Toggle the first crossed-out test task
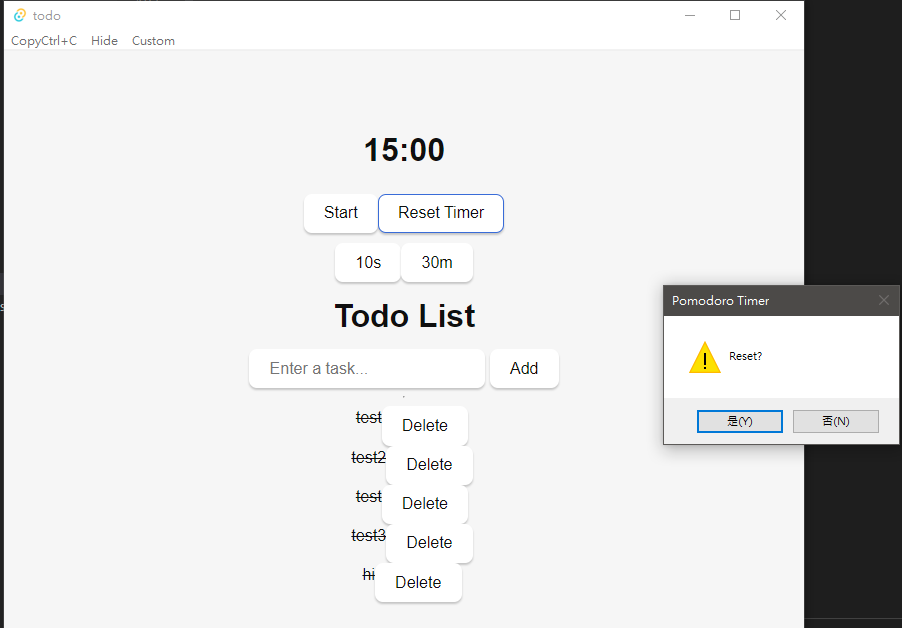The height and width of the screenshot is (628, 902). (369, 418)
